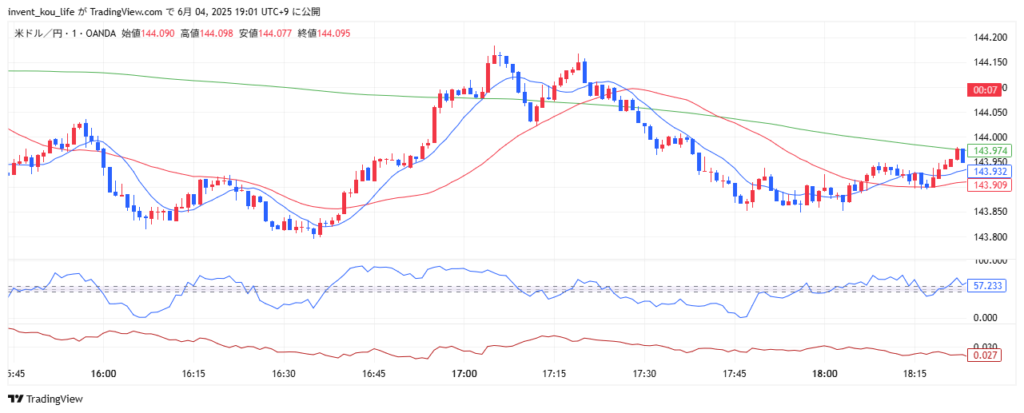The image size is (1024, 413).
Task: Click the 16:45 time axis label
Action: 374,374
